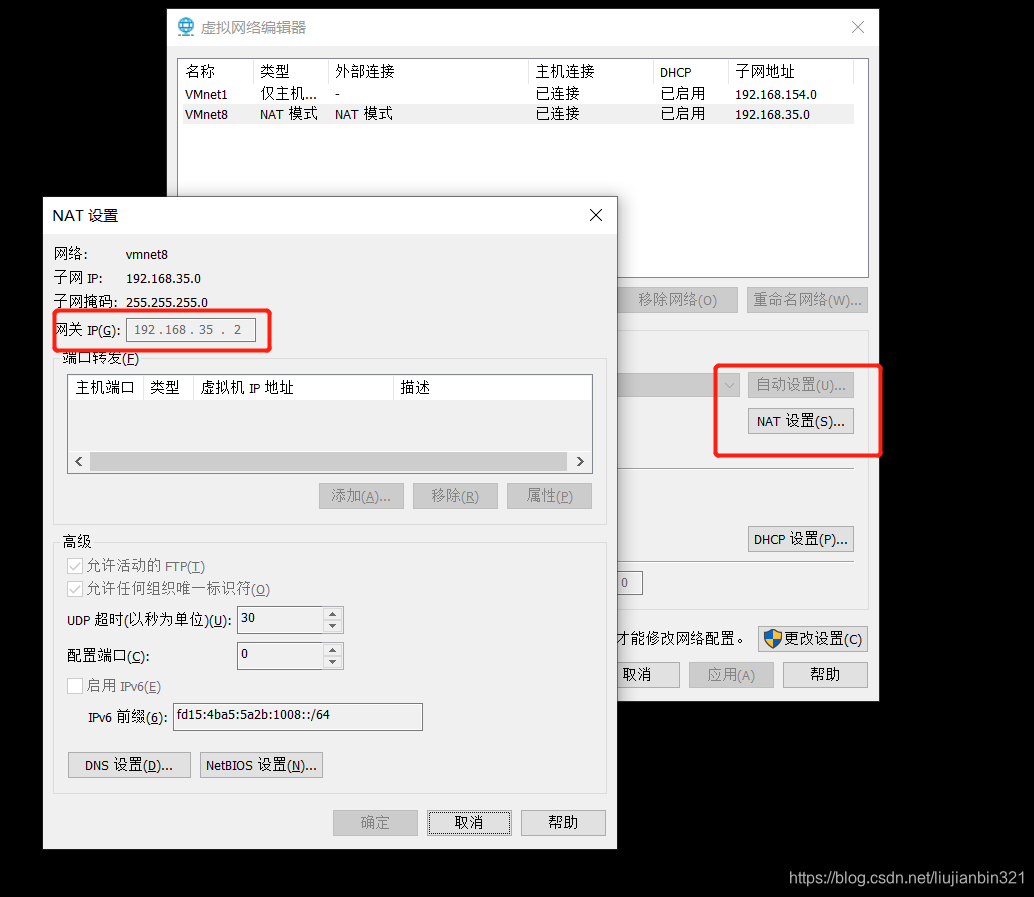The width and height of the screenshot is (1034, 897).
Task: Select the VMnet1 network row
Action: [x=206, y=93]
